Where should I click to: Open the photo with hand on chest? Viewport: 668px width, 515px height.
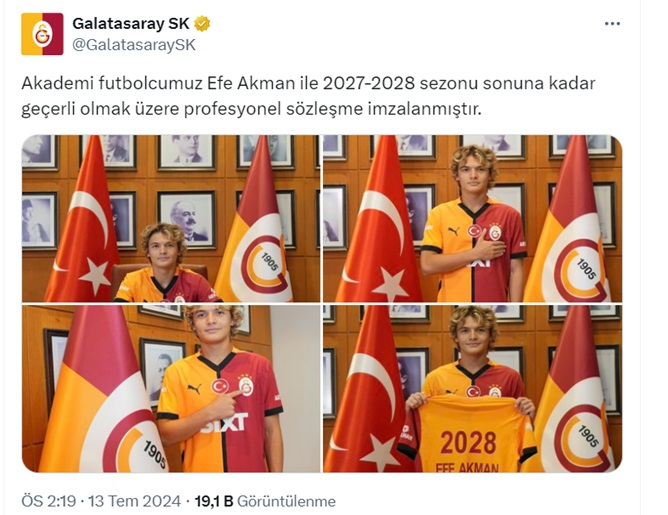472,219
